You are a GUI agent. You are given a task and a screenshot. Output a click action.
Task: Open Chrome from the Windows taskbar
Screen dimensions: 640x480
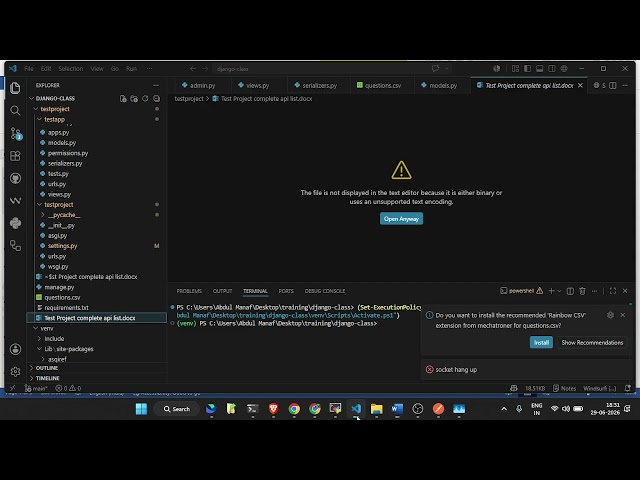tap(294, 409)
